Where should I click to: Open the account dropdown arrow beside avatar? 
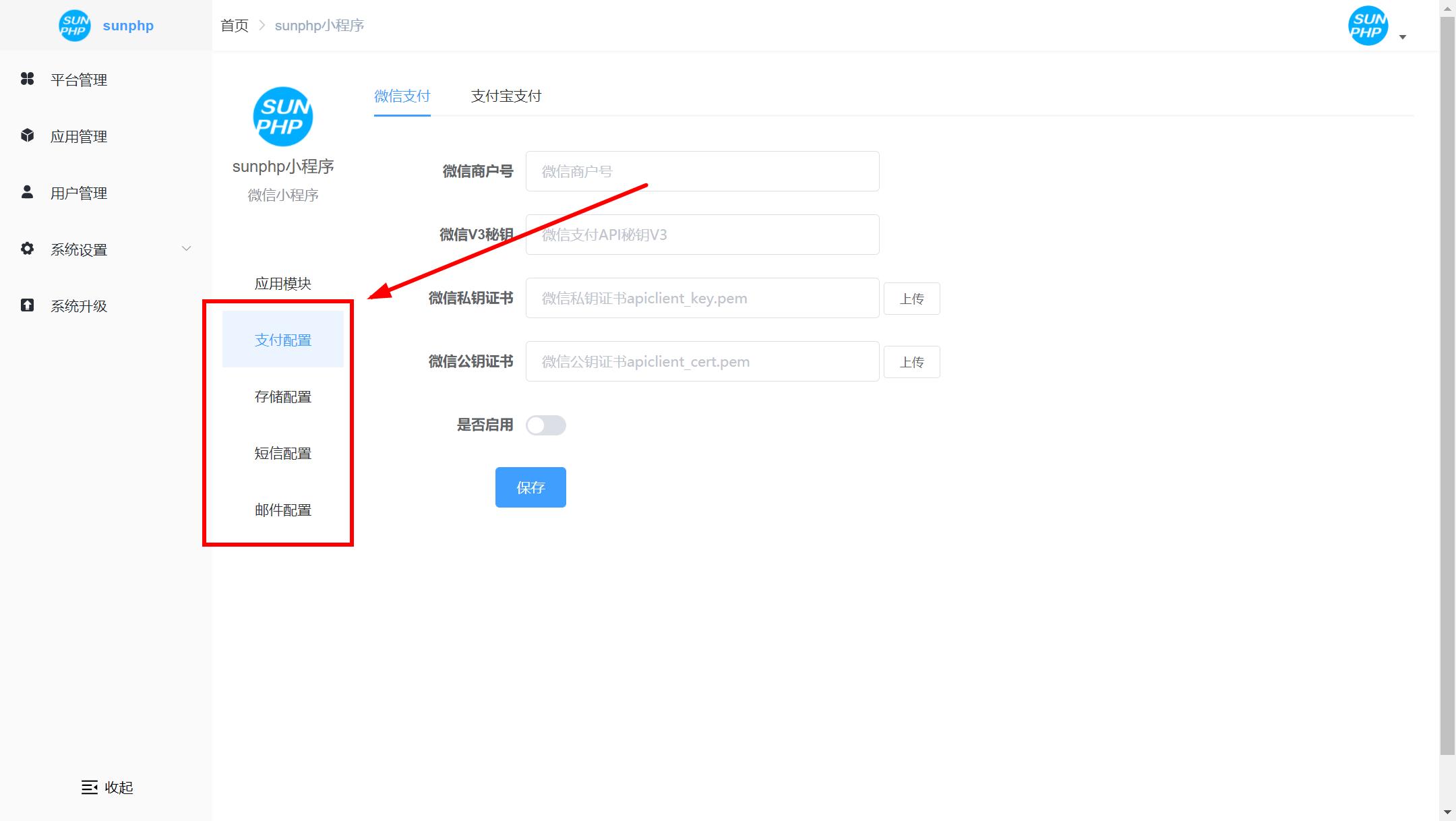pos(1403,37)
